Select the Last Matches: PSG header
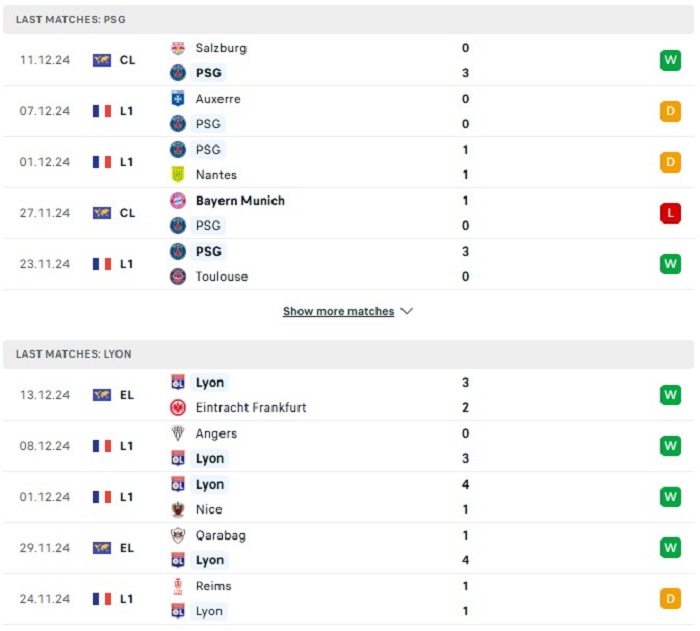700x631 pixels. click(348, 20)
